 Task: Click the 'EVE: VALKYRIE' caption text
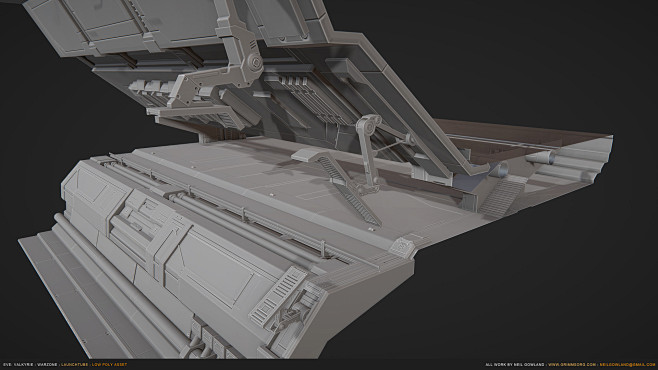[18, 365]
